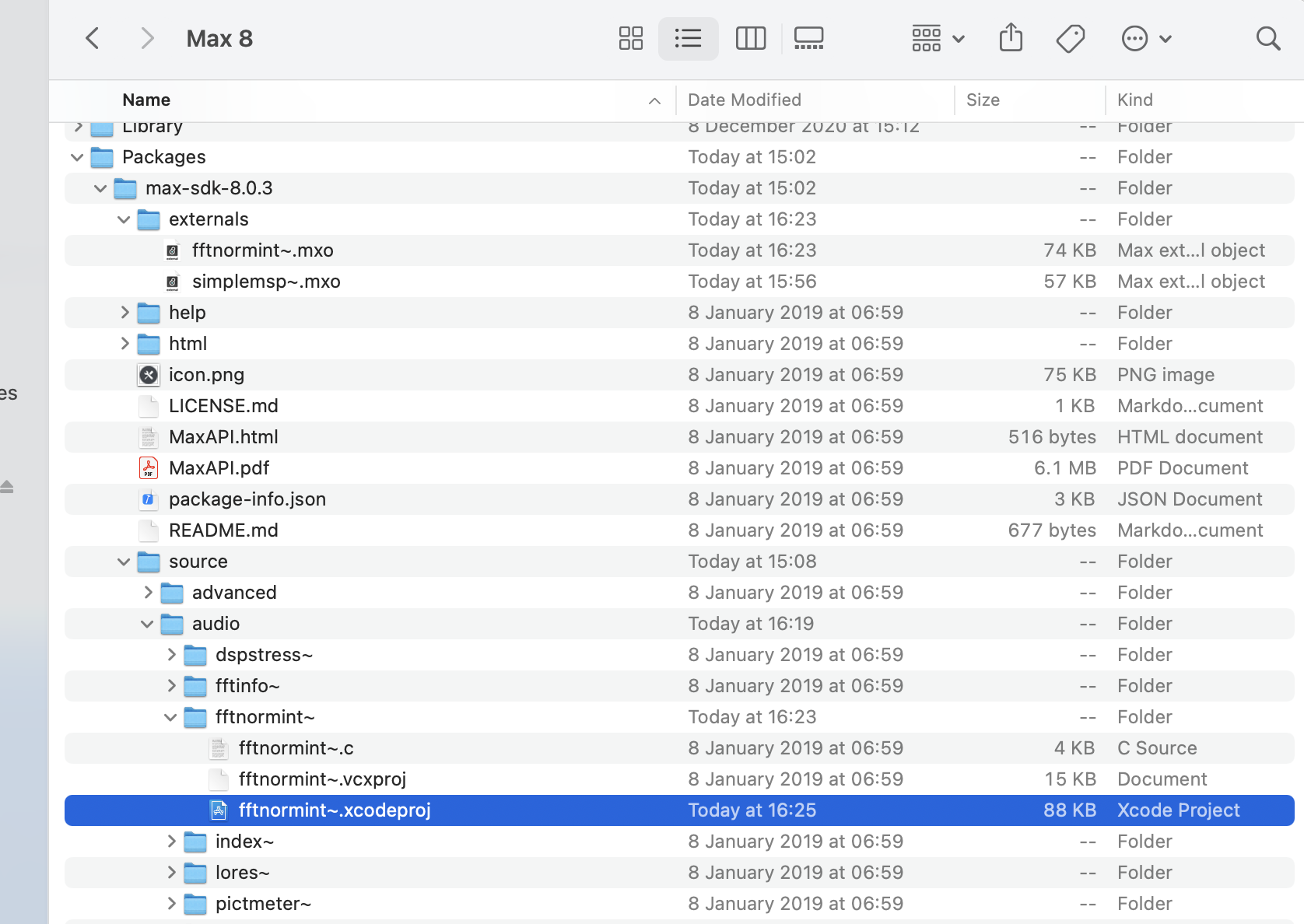This screenshot has width=1304, height=924.
Task: Collapse the fftnormint~ folder
Action: click(170, 717)
